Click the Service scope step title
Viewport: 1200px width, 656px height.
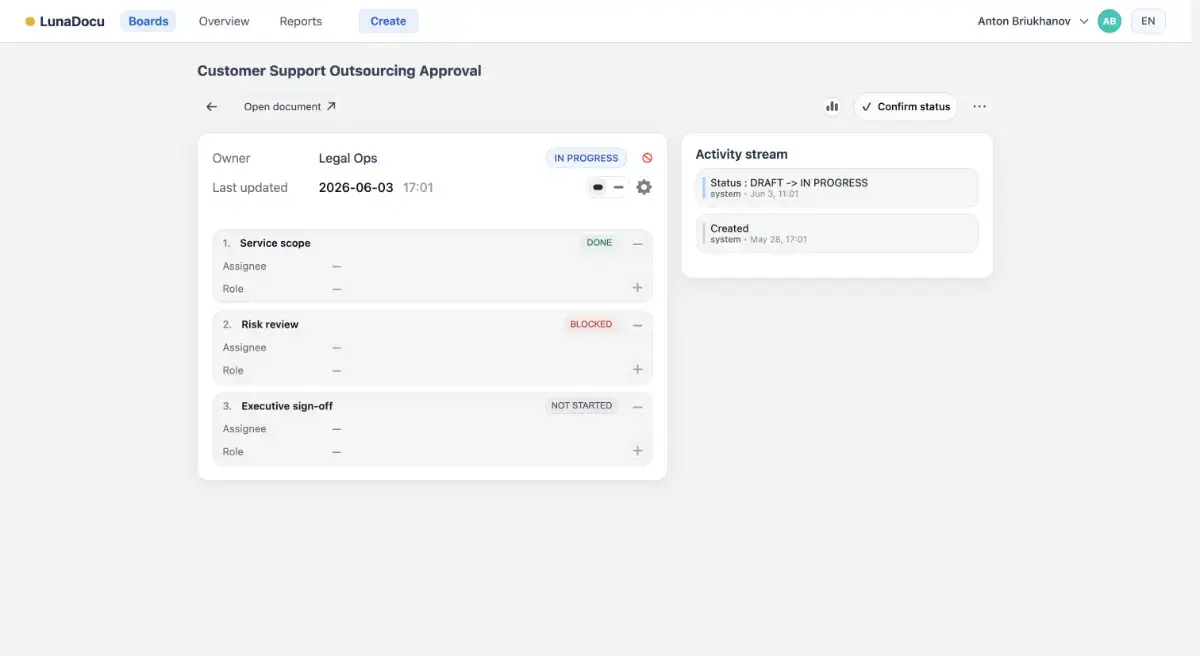275,243
